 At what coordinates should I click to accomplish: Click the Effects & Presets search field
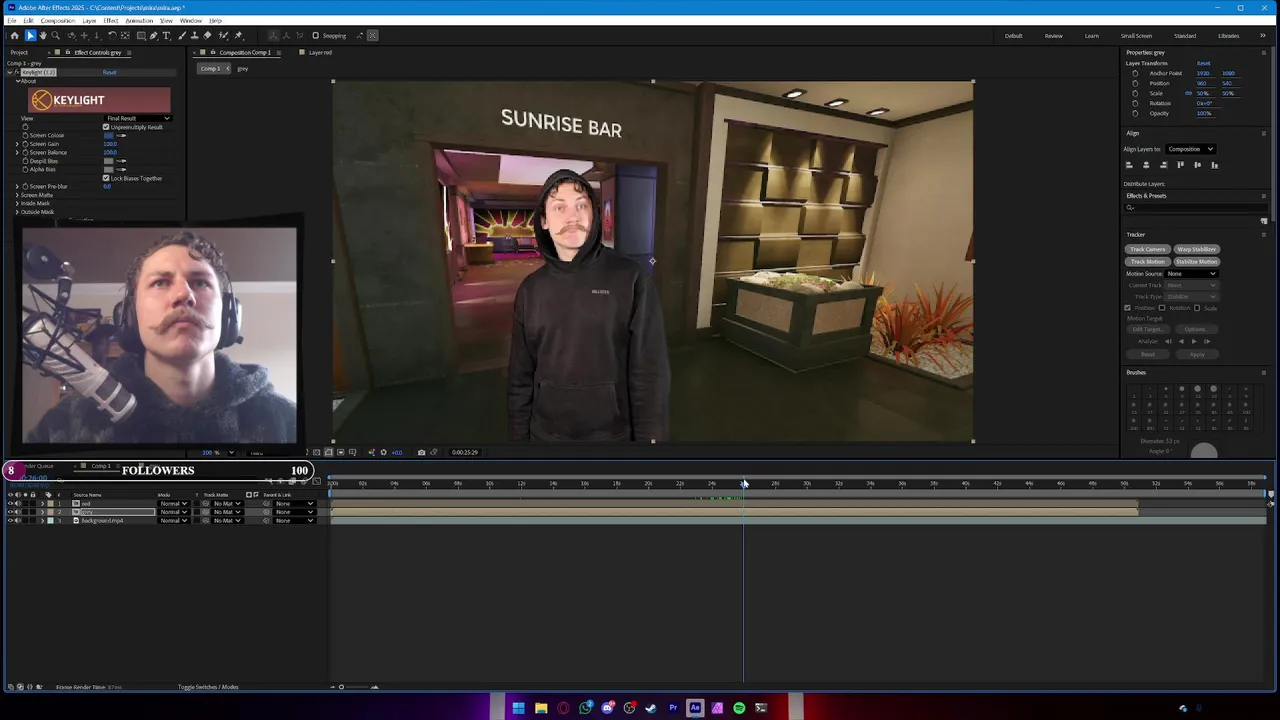[x=1195, y=208]
